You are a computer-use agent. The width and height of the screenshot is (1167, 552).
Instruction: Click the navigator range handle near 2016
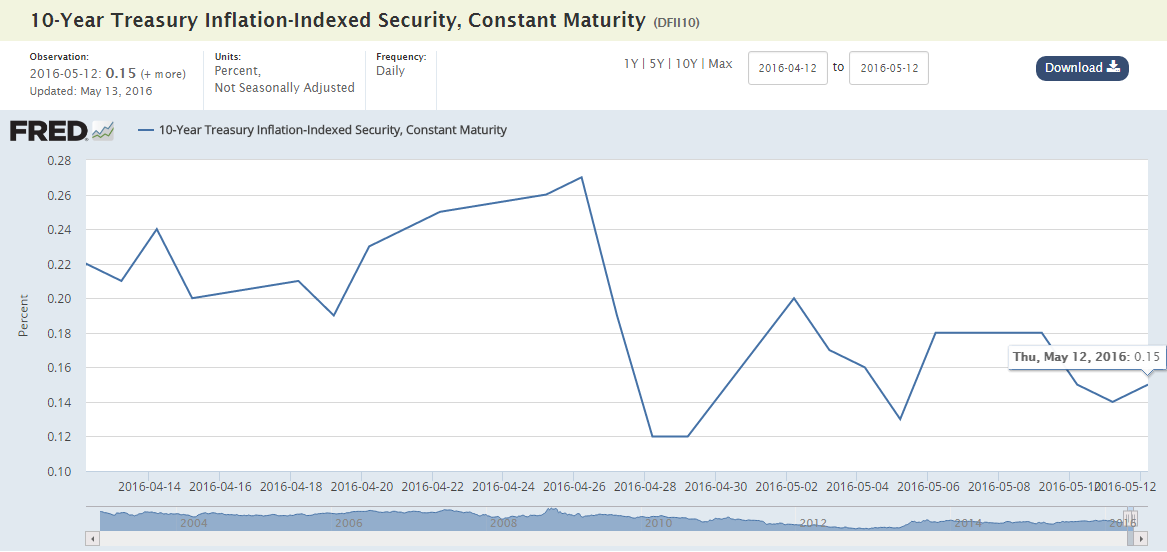point(1131,517)
